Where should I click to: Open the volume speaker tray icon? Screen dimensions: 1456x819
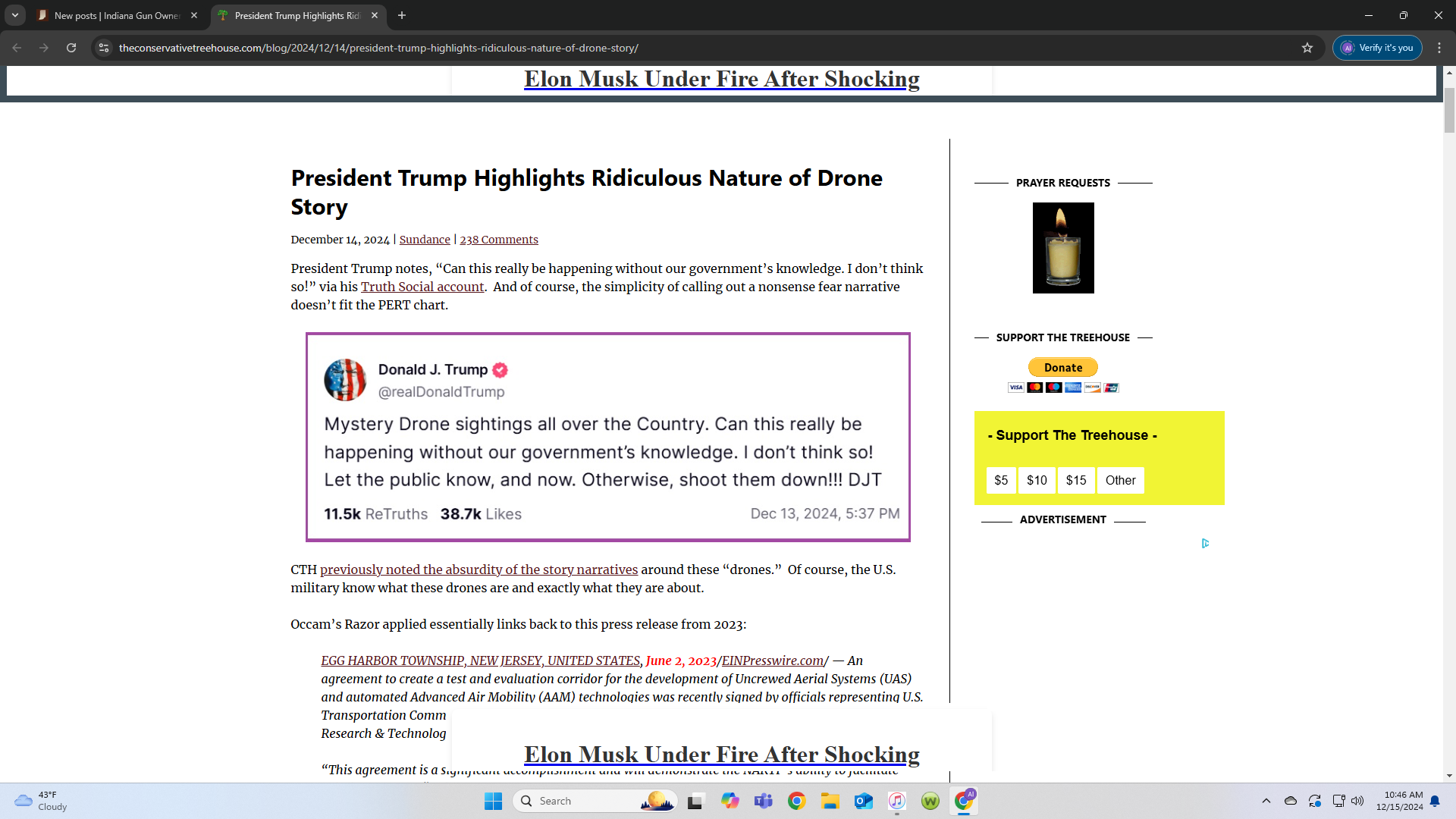[x=1357, y=801]
